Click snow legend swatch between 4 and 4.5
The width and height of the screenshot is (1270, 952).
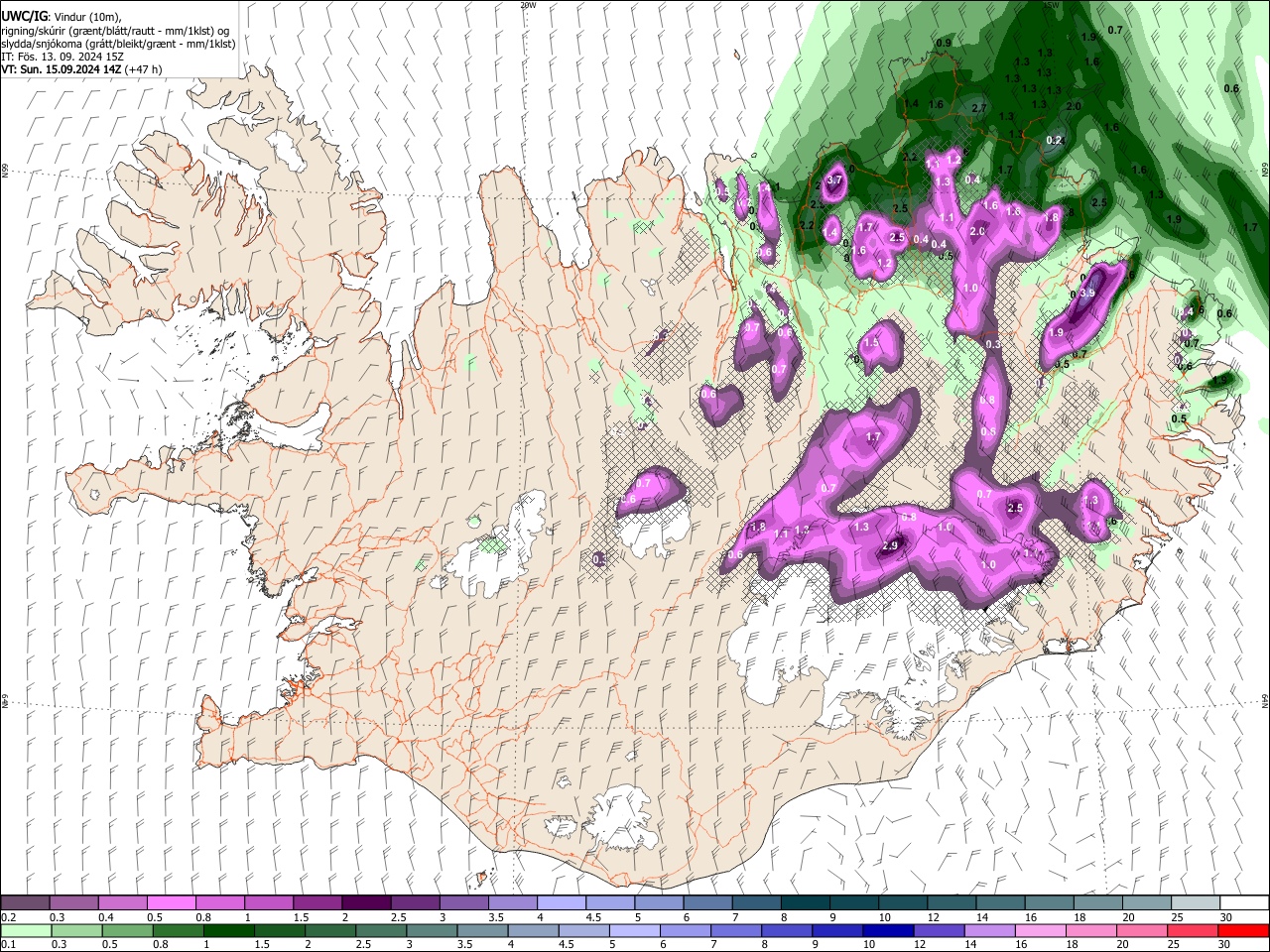point(561,903)
